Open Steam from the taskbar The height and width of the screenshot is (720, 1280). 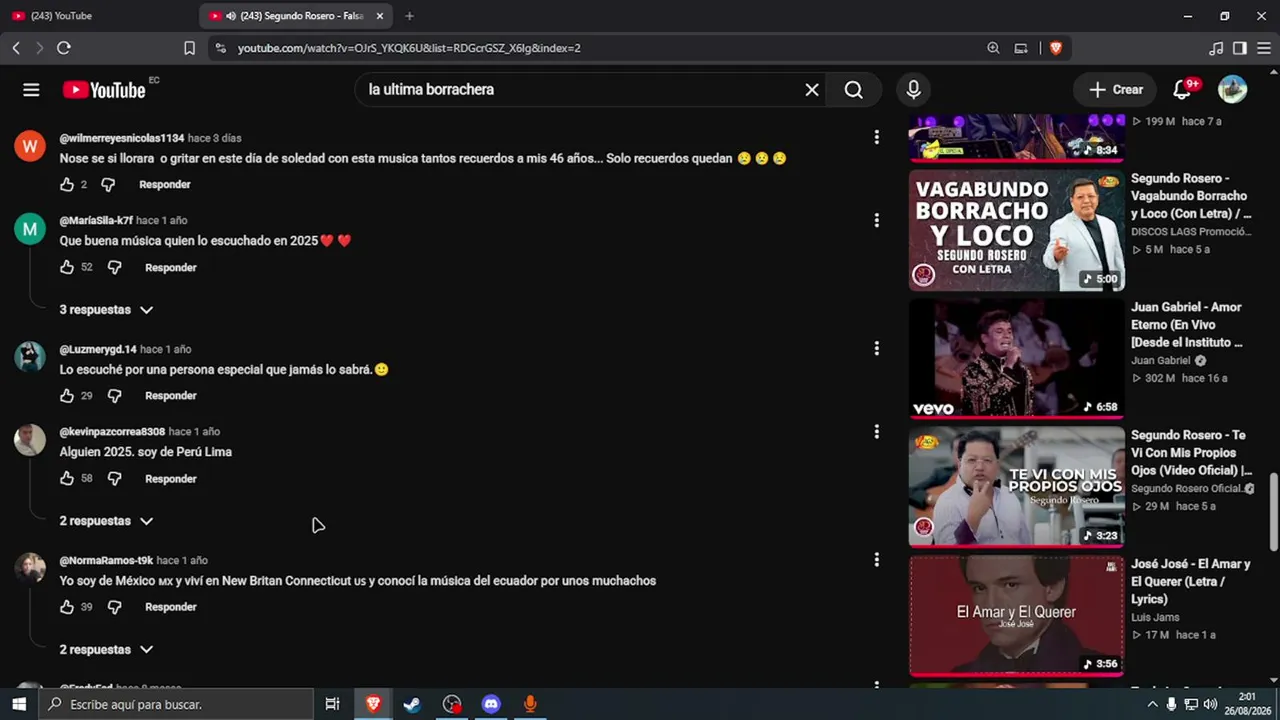412,704
